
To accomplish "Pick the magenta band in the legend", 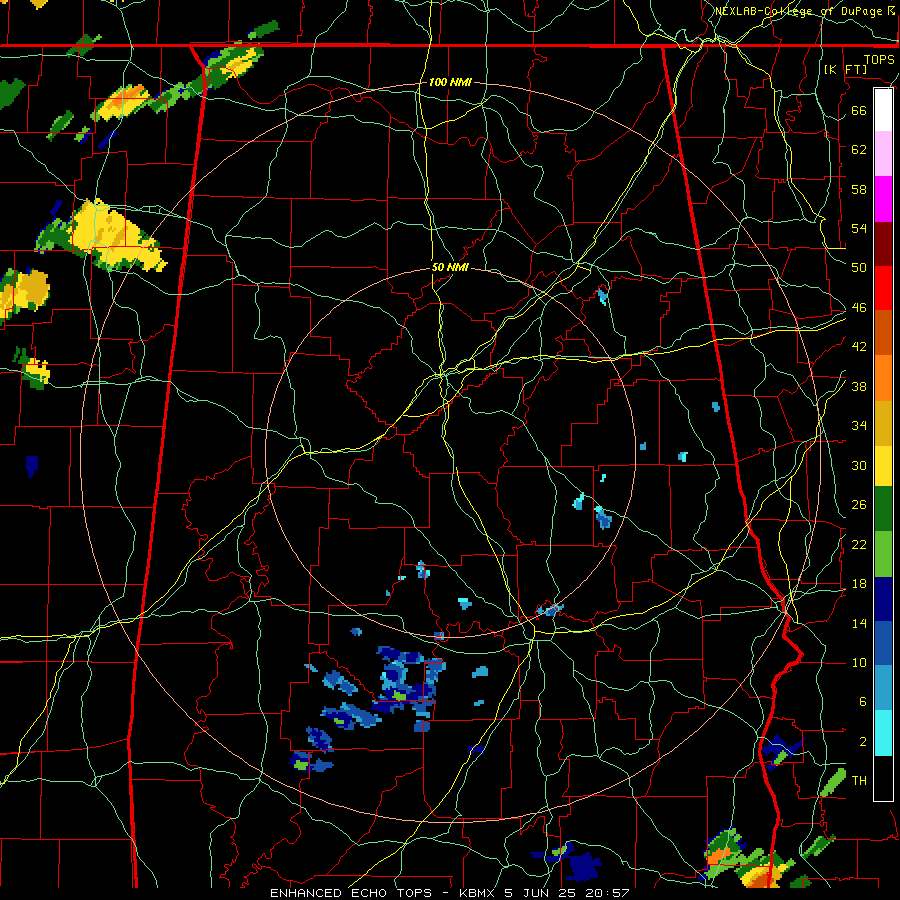I will pyautogui.click(x=883, y=199).
